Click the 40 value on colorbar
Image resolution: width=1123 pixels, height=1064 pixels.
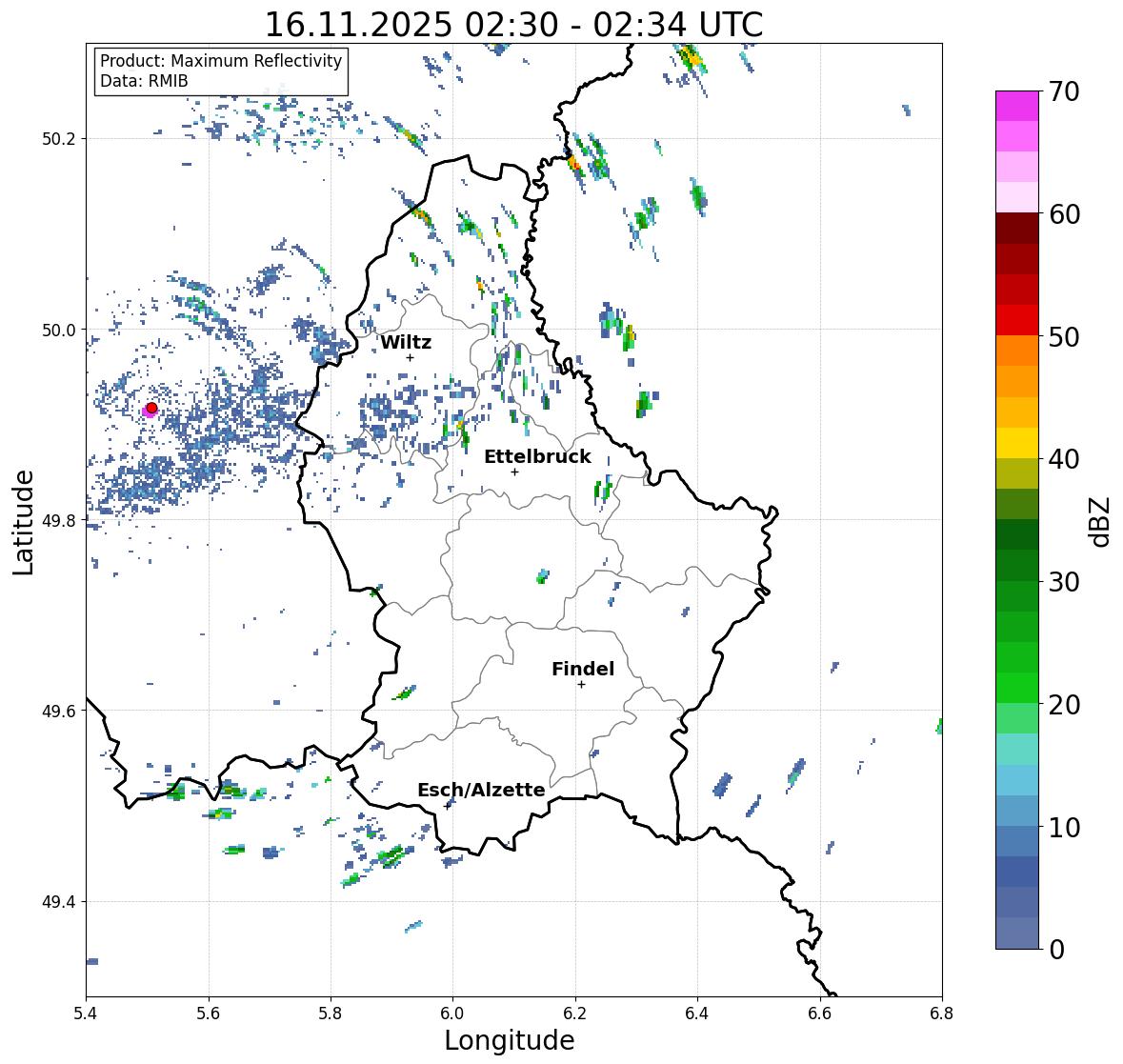pos(1064,459)
